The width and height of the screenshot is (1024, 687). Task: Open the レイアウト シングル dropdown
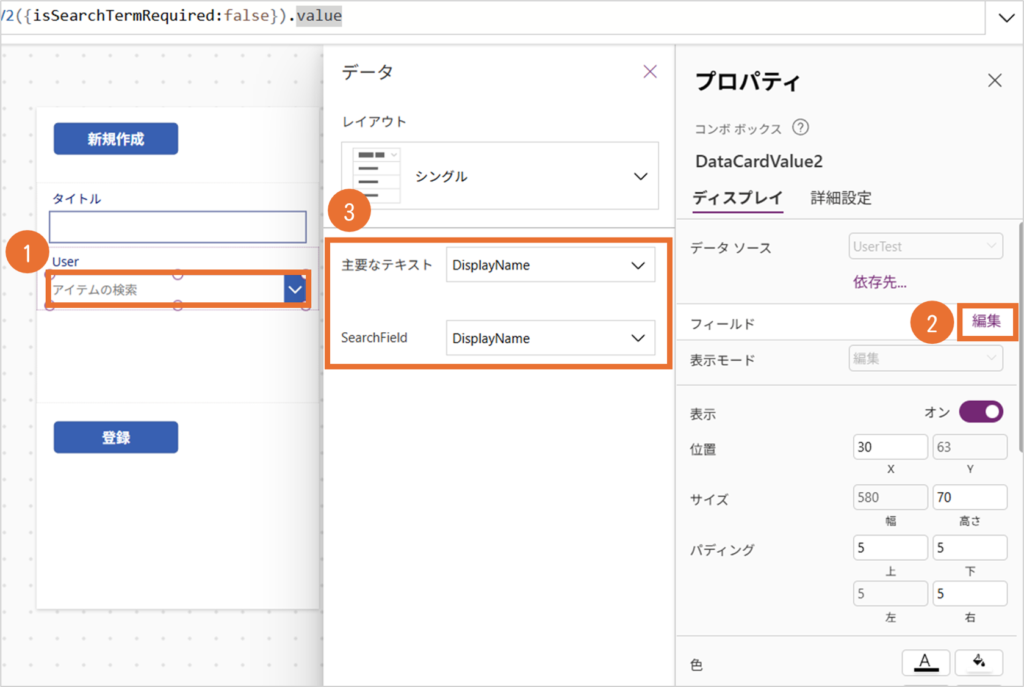(x=640, y=176)
